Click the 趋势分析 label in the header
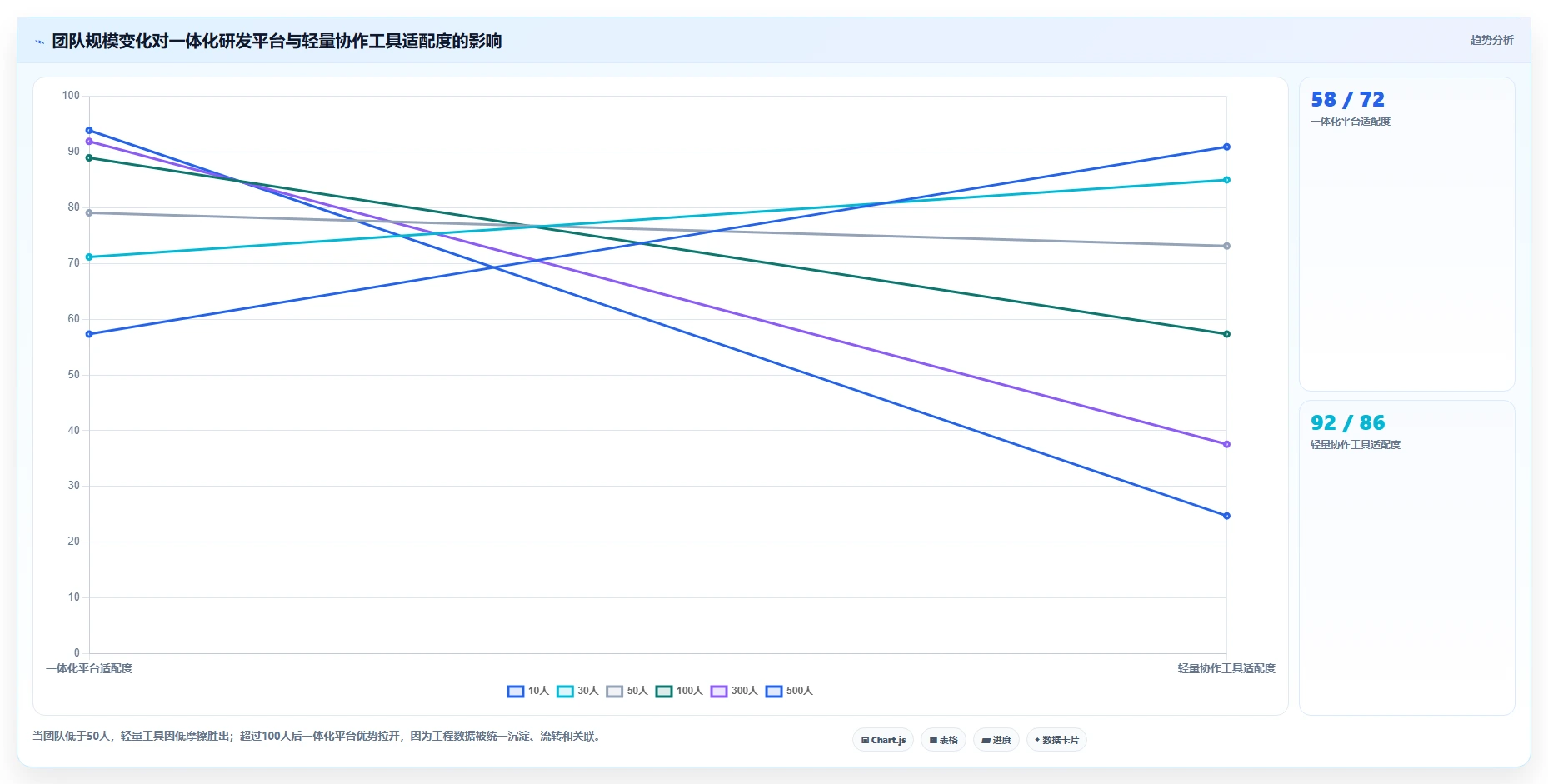This screenshot has width=1548, height=784. pos(1491,40)
